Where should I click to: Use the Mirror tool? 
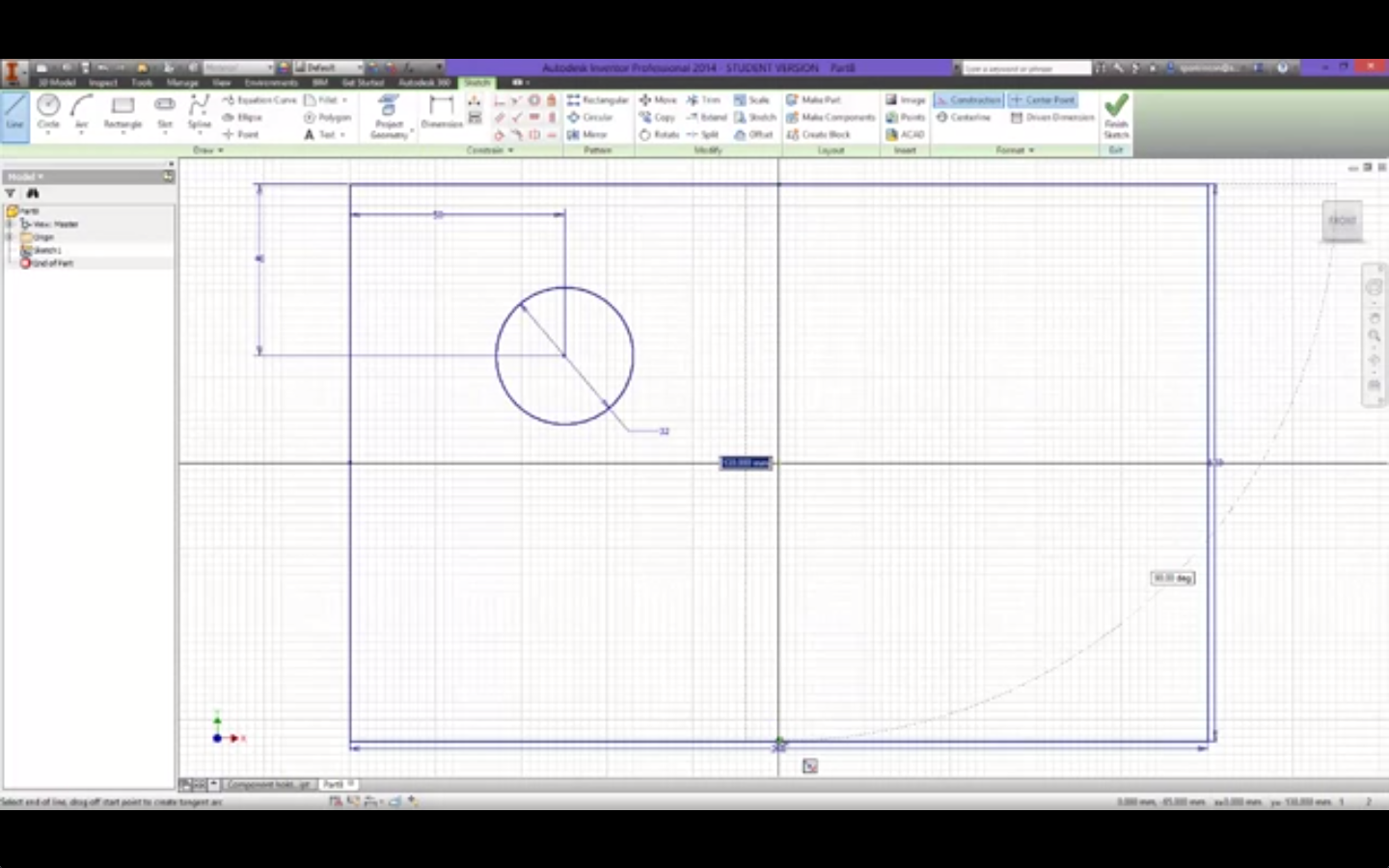[587, 134]
